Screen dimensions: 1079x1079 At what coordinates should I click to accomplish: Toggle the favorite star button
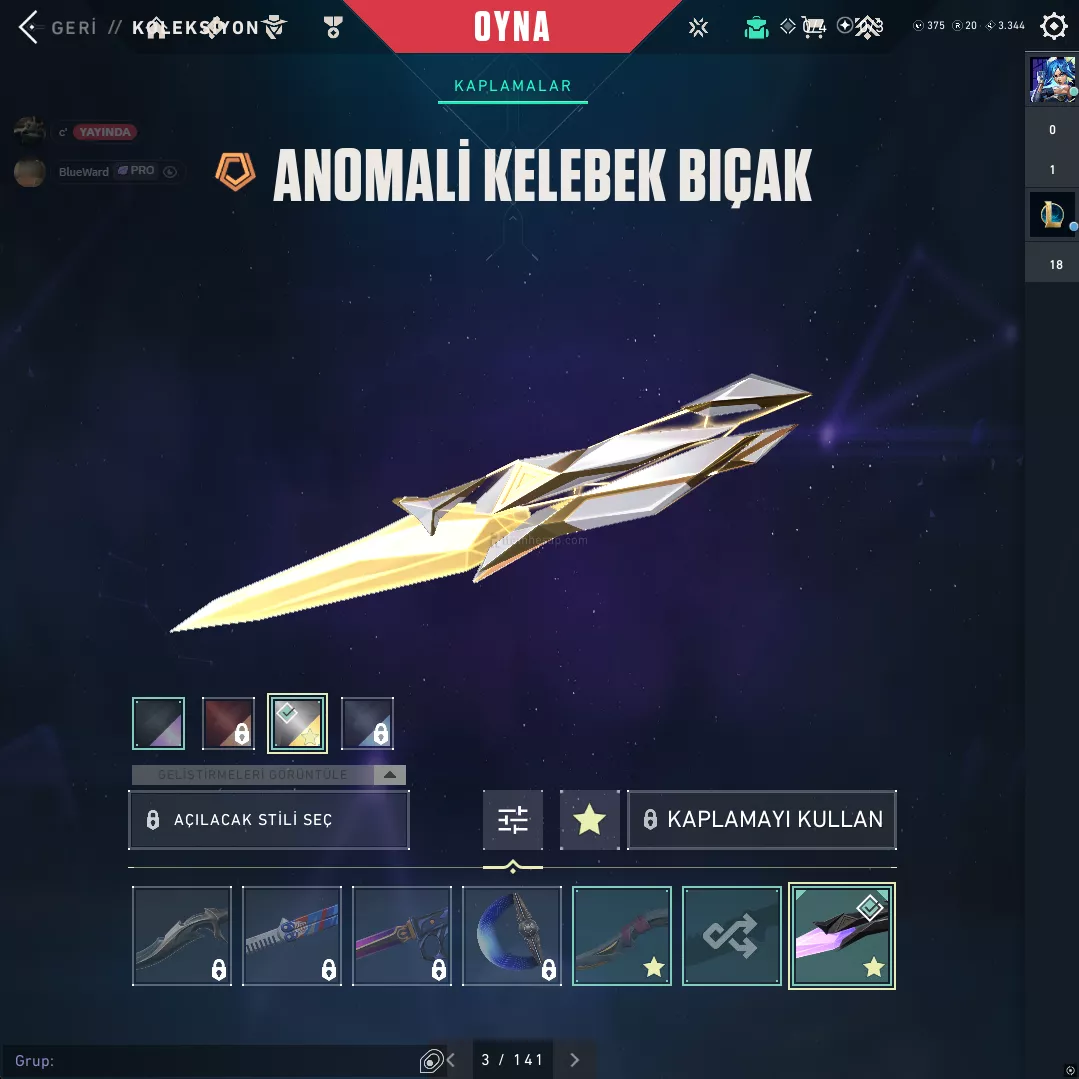click(x=590, y=820)
